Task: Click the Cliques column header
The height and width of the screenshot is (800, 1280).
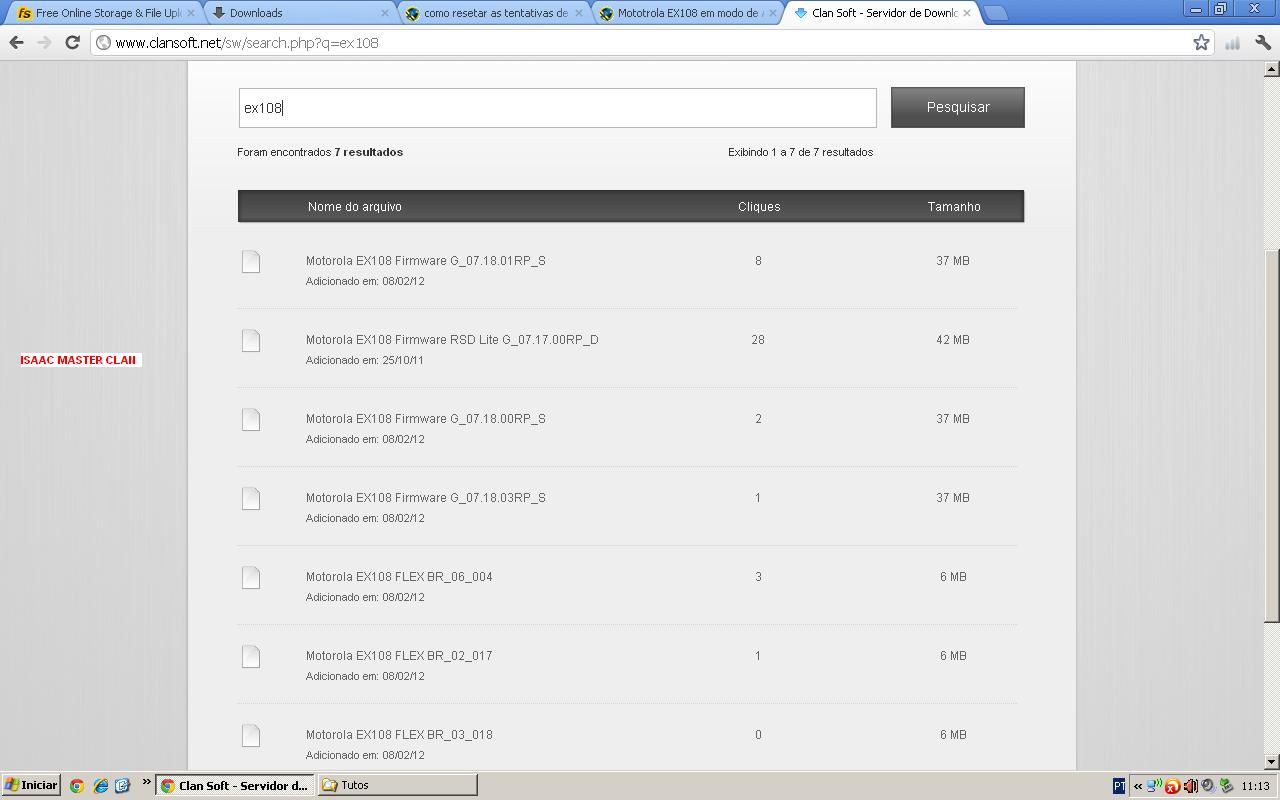Action: [759, 206]
